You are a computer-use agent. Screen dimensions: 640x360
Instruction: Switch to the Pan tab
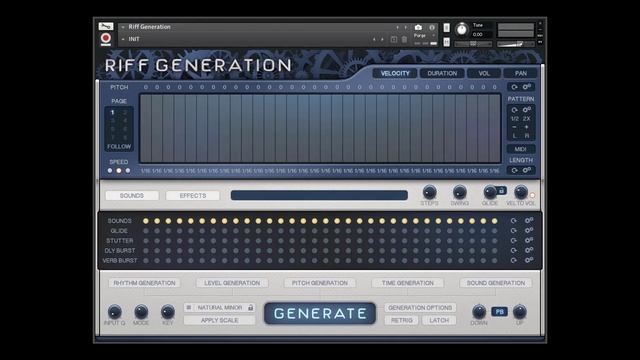521,73
